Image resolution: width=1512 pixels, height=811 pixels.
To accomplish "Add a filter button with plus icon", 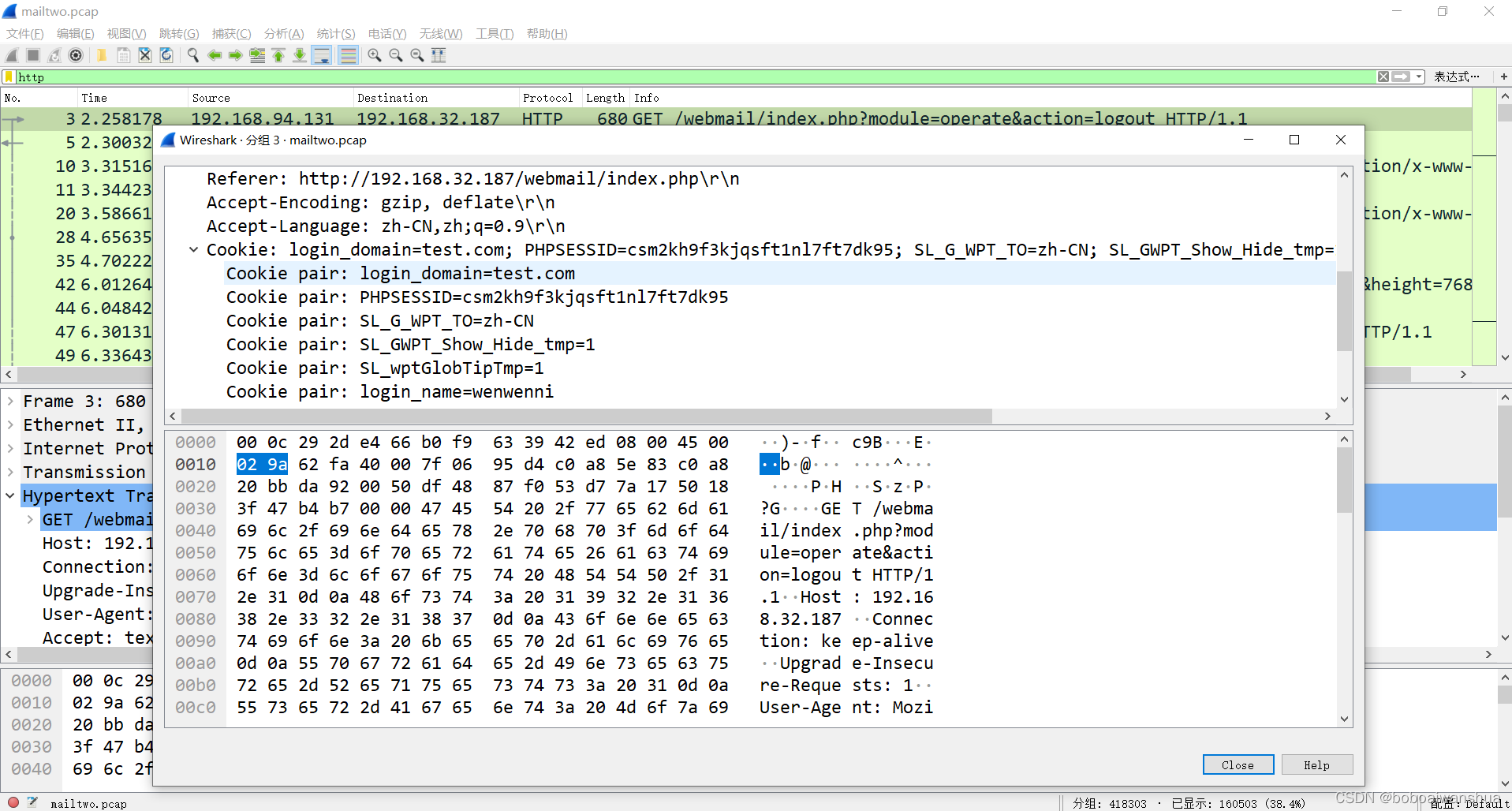I will [1504, 77].
